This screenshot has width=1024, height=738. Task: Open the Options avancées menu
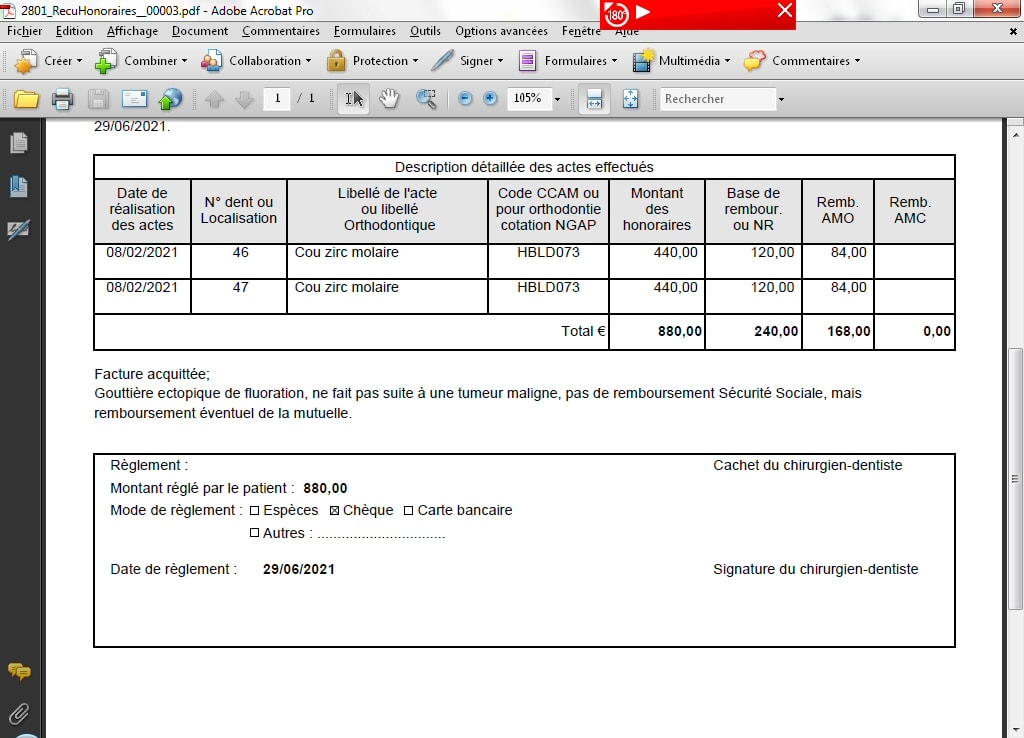pos(501,31)
